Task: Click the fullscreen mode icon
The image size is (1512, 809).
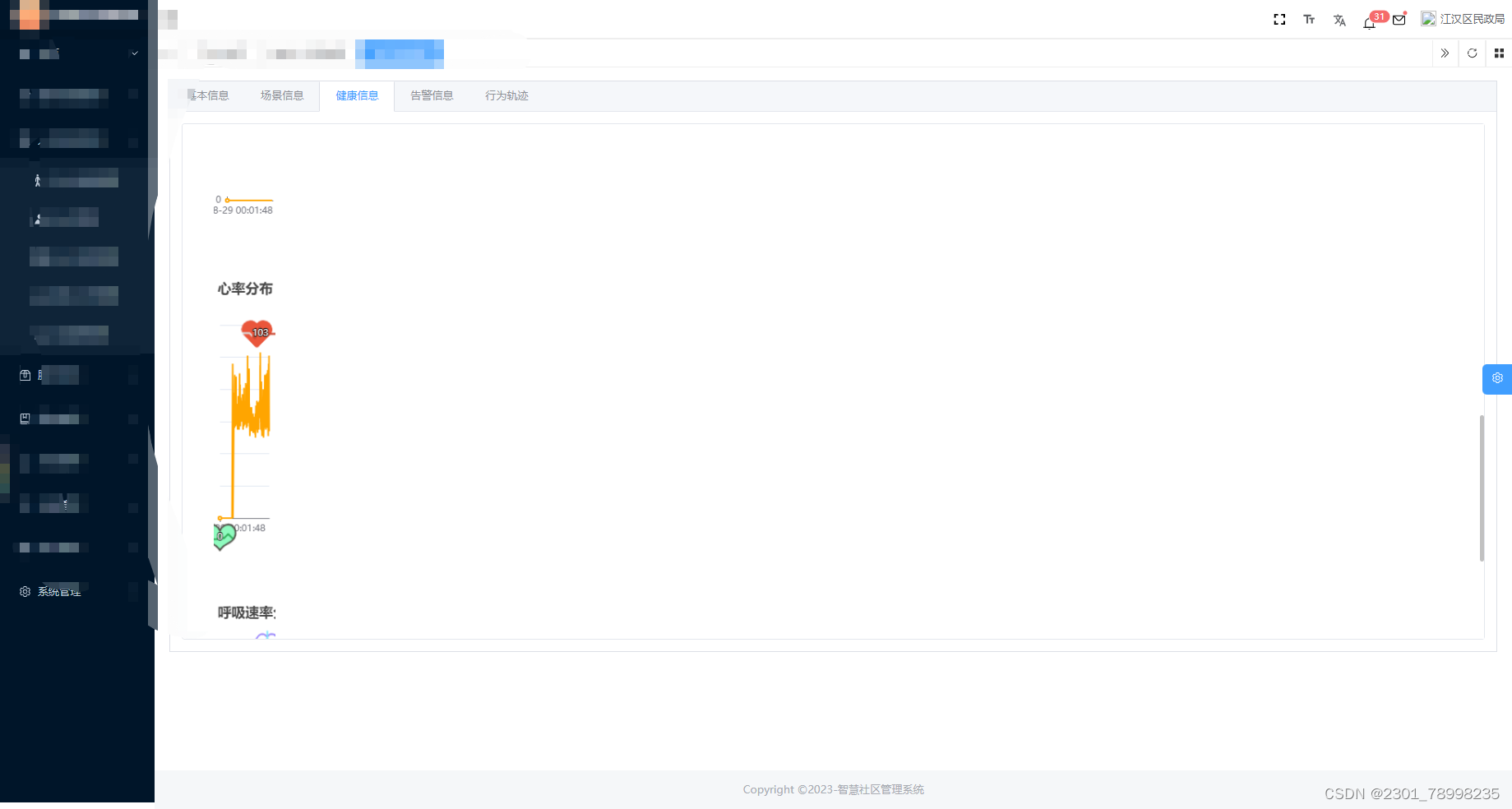Action: [x=1279, y=19]
